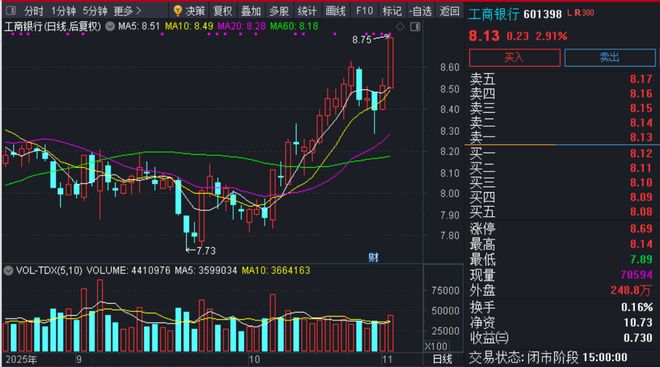Click the 净资 value 10.73

coord(638,322)
